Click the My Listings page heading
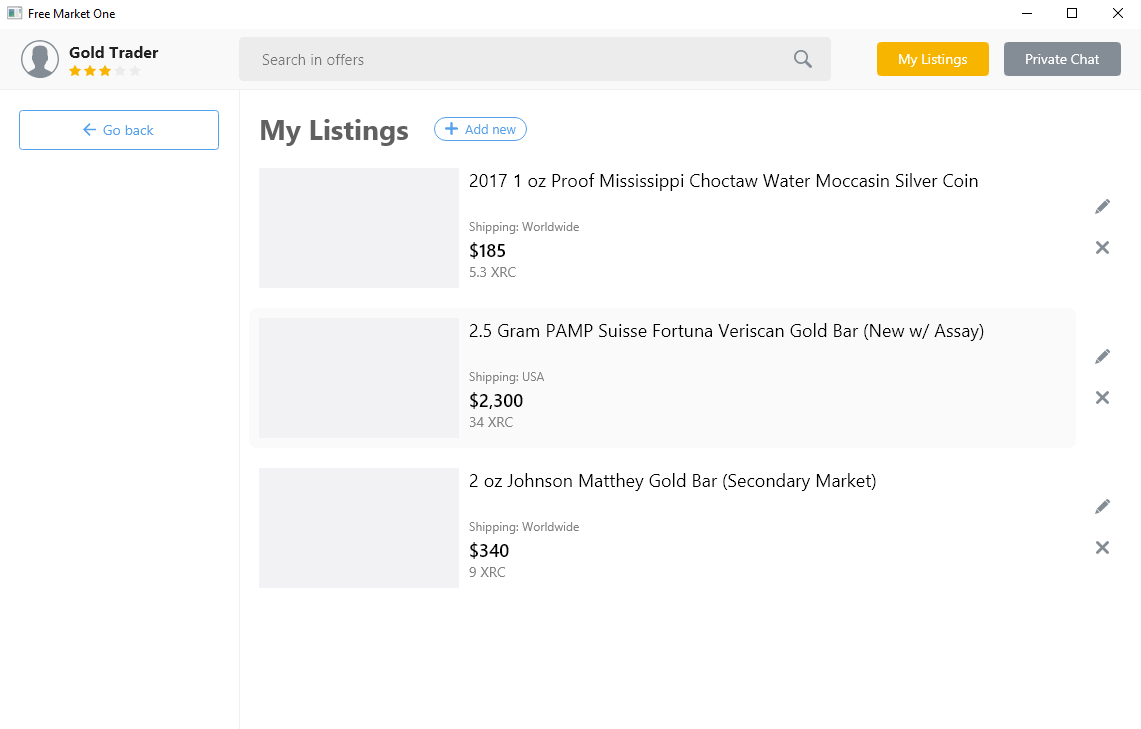This screenshot has height=729, width=1141. 334,130
